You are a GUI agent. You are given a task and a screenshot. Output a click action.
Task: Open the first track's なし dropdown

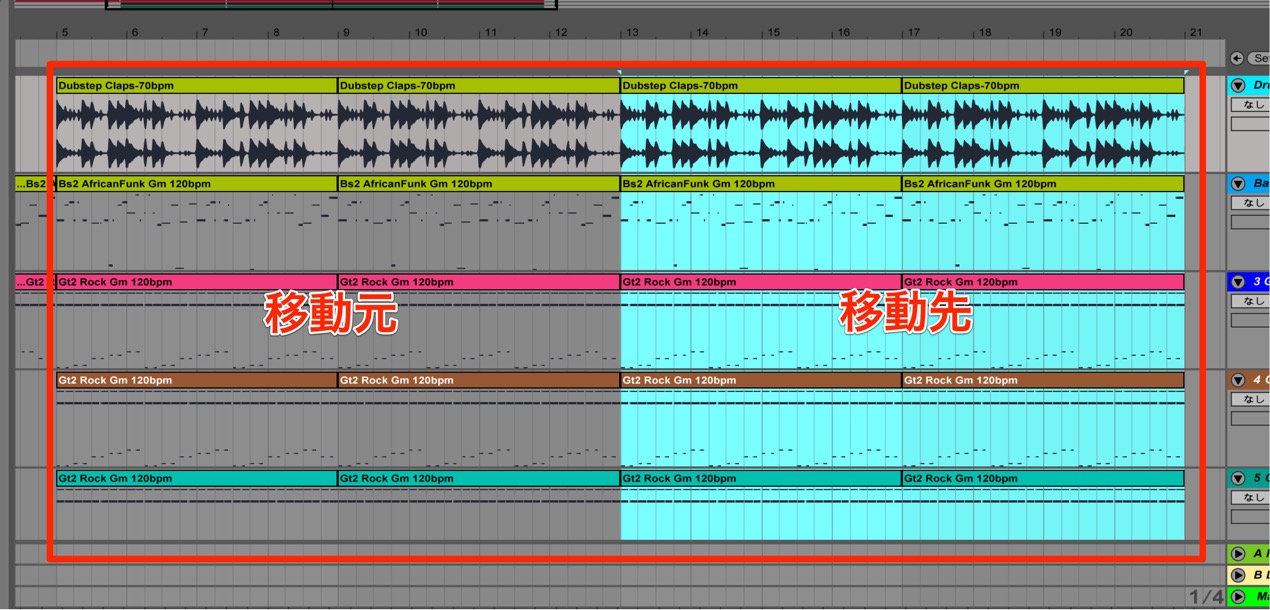[x=1250, y=104]
